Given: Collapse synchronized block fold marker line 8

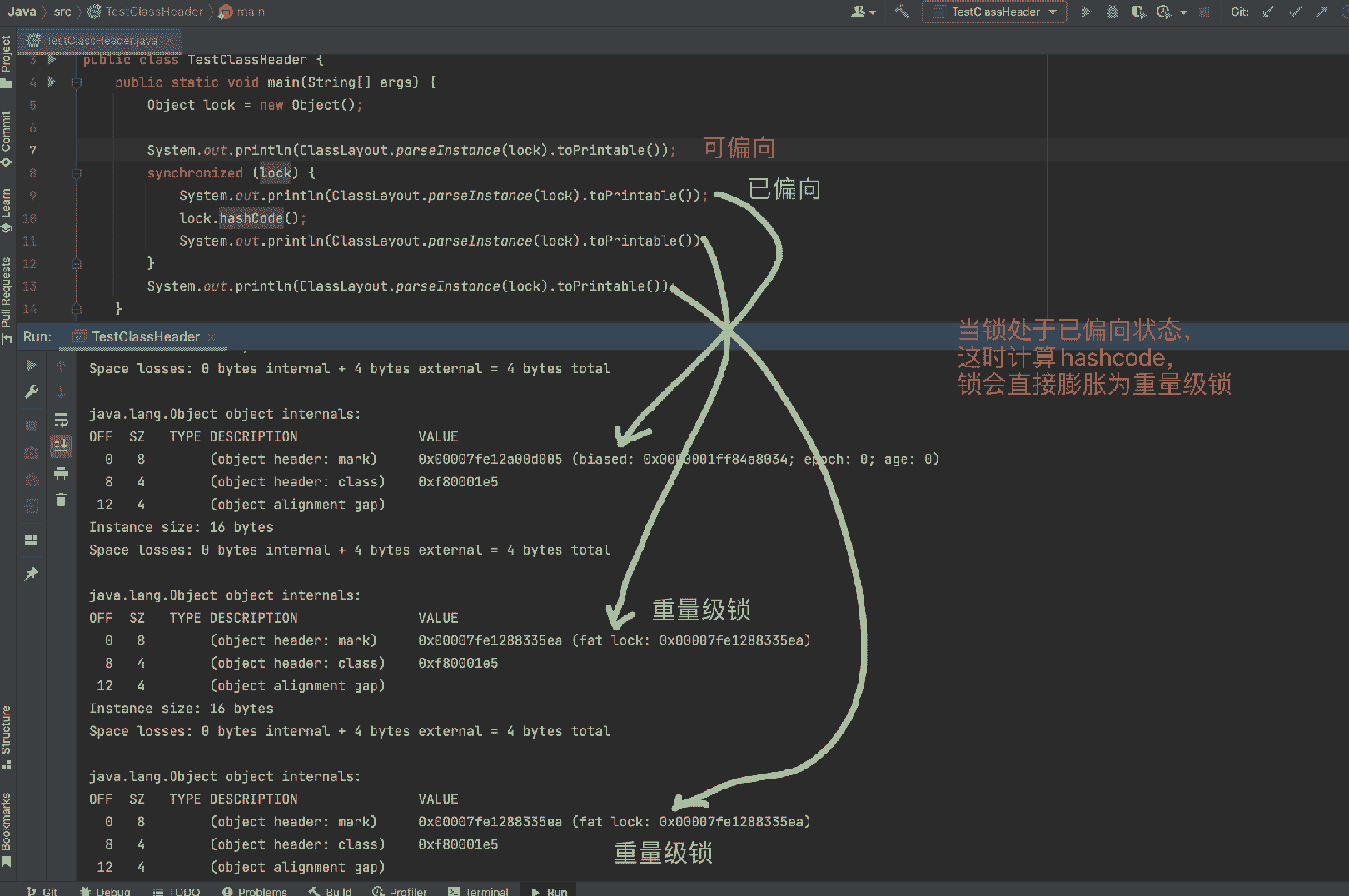Looking at the screenshot, I should tap(77, 173).
